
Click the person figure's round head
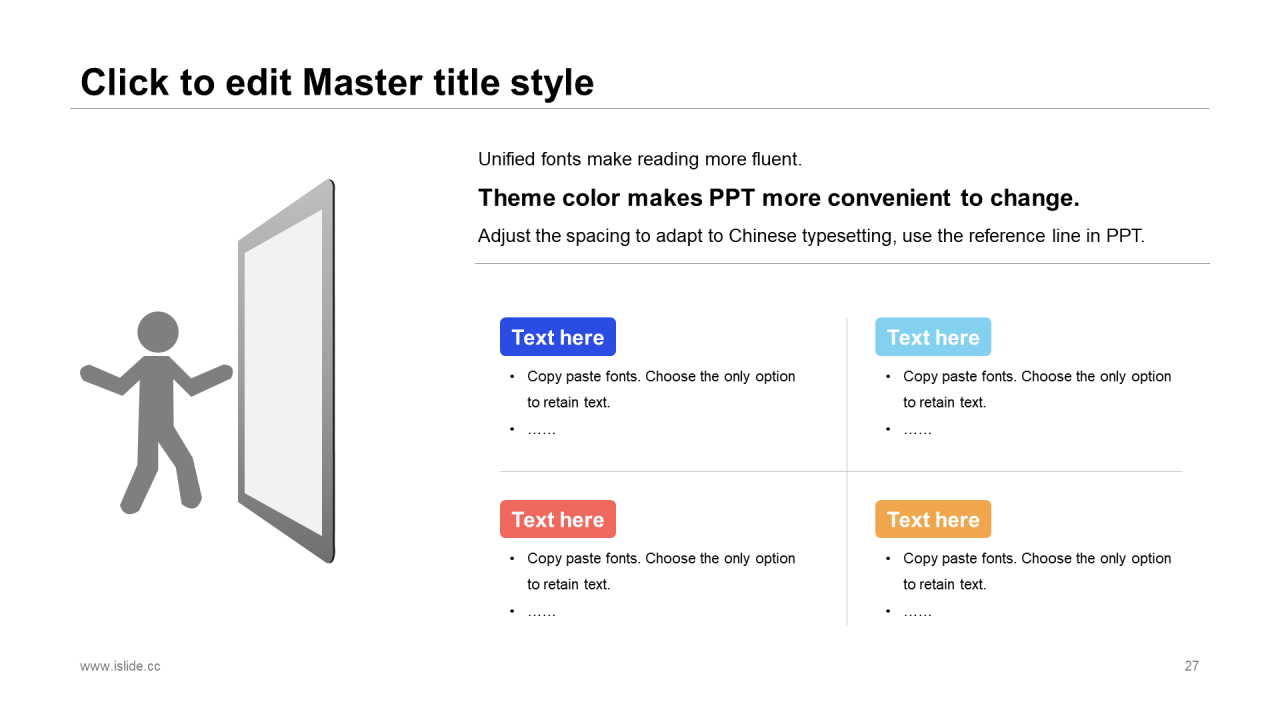(158, 332)
